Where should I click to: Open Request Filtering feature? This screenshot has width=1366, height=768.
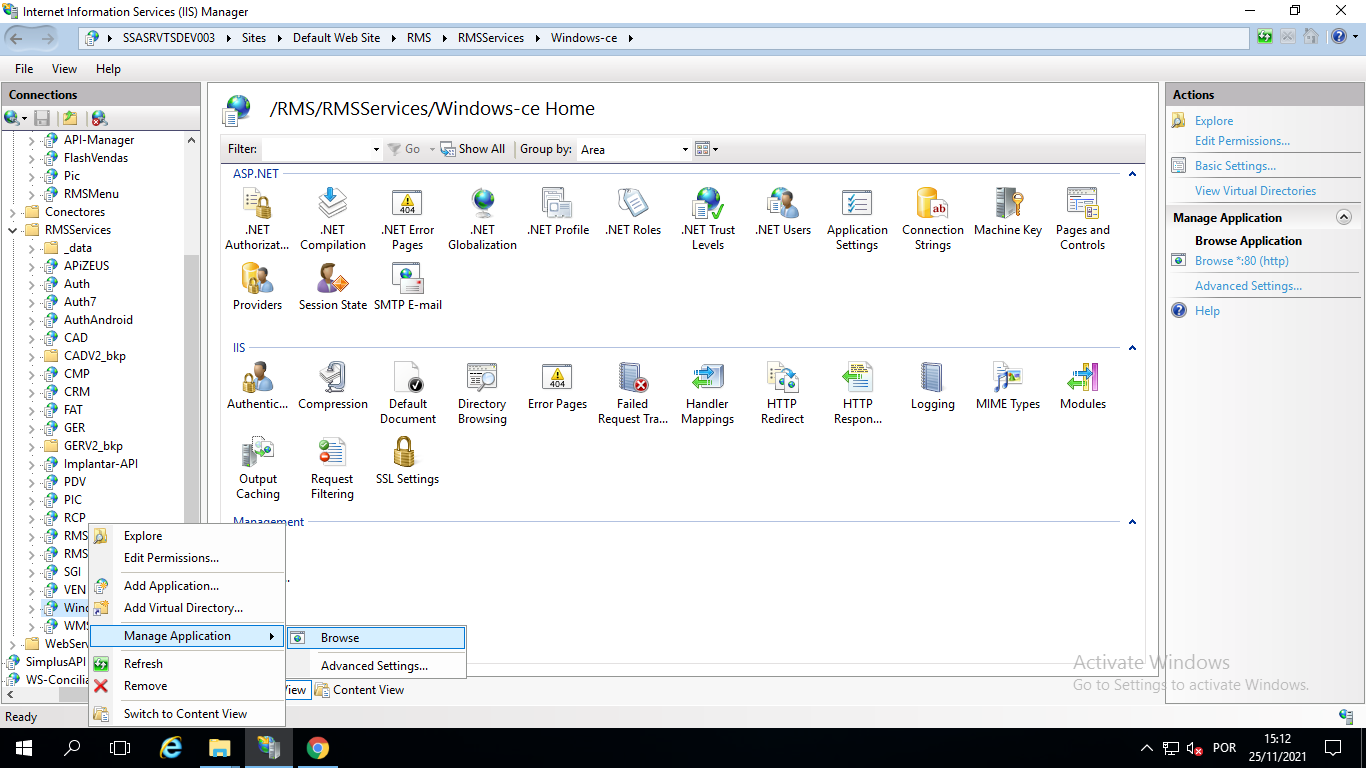pyautogui.click(x=332, y=468)
